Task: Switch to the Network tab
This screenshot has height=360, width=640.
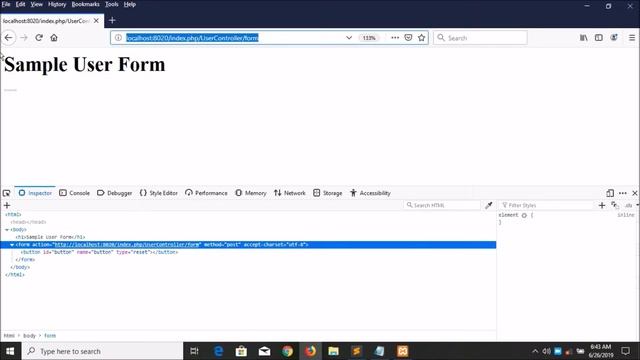Action: point(290,193)
